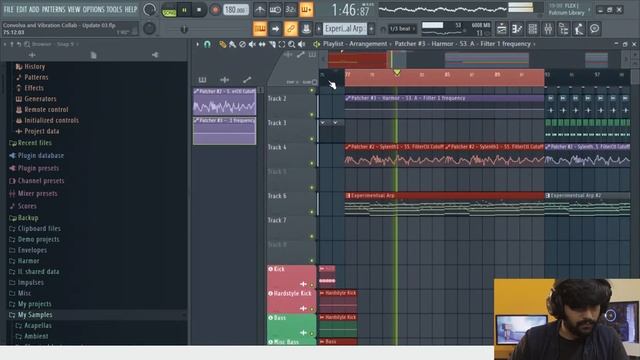Open the OPTIONS menu
640x360 pixels.
[x=93, y=9]
